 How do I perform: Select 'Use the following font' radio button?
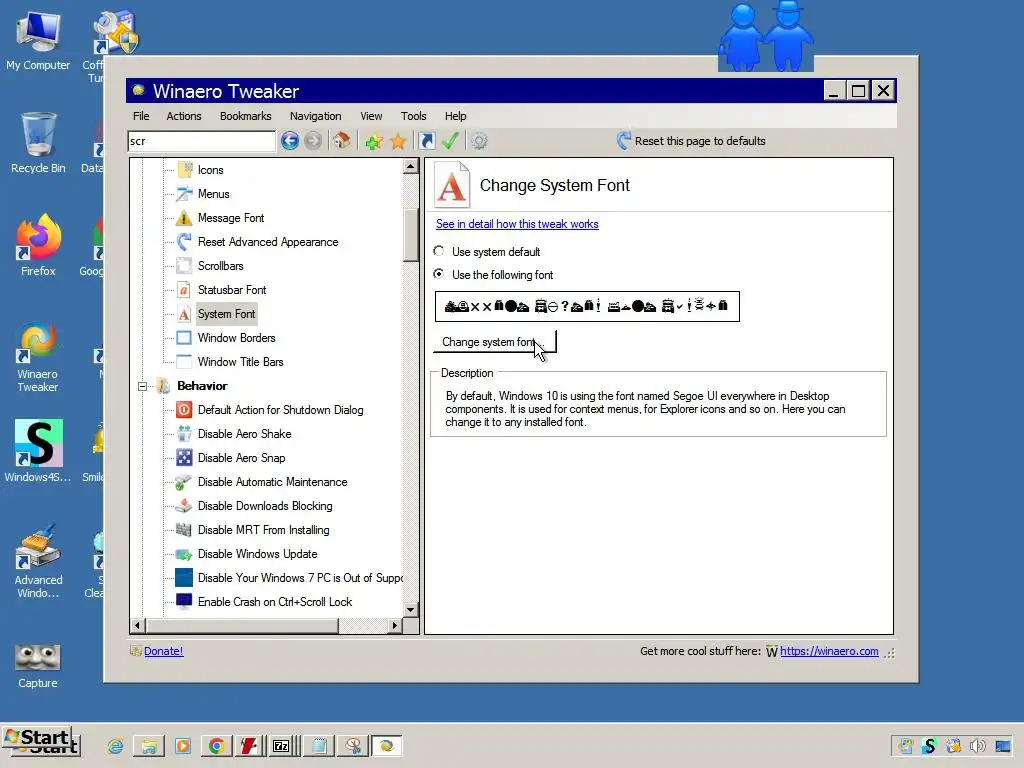point(439,274)
